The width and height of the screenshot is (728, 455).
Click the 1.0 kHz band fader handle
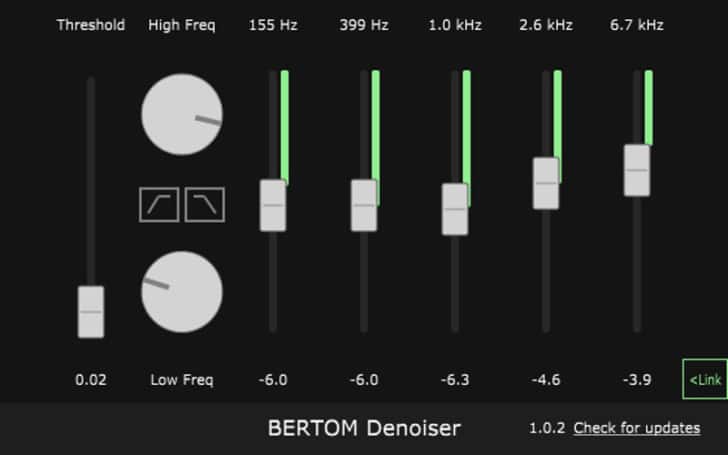(455, 209)
